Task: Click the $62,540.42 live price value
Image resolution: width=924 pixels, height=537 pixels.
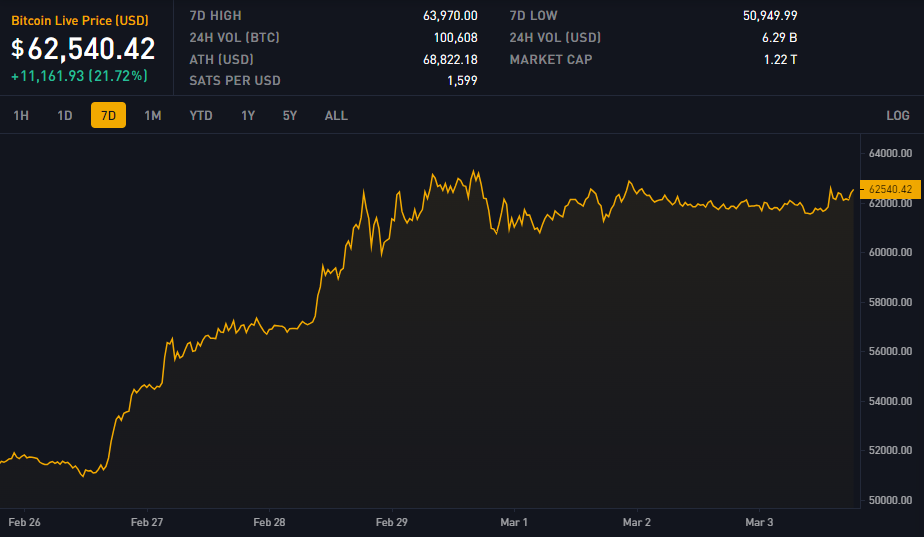Action: coord(83,49)
